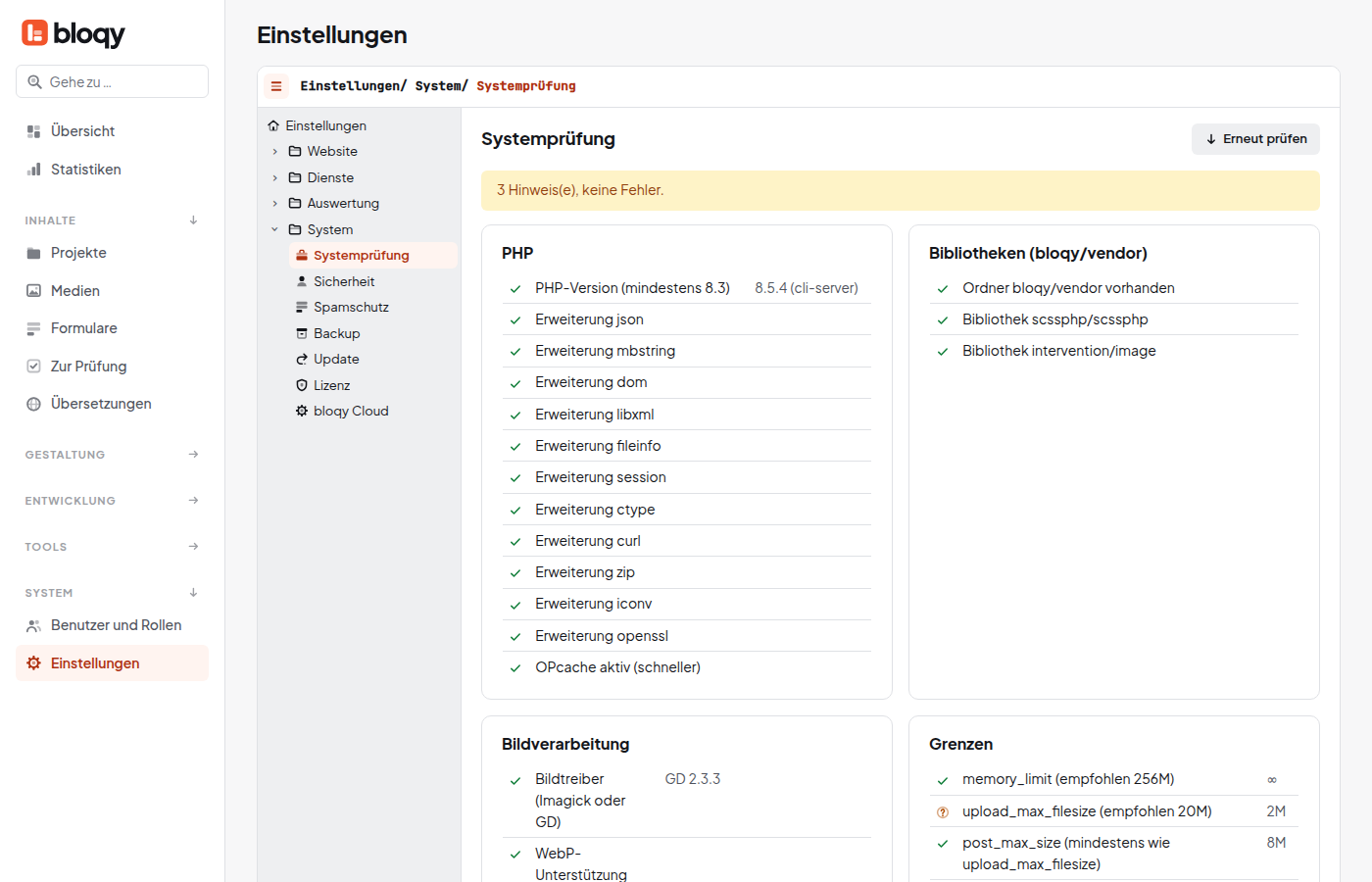Click the Übersetzungen globe icon

pyautogui.click(x=33, y=404)
